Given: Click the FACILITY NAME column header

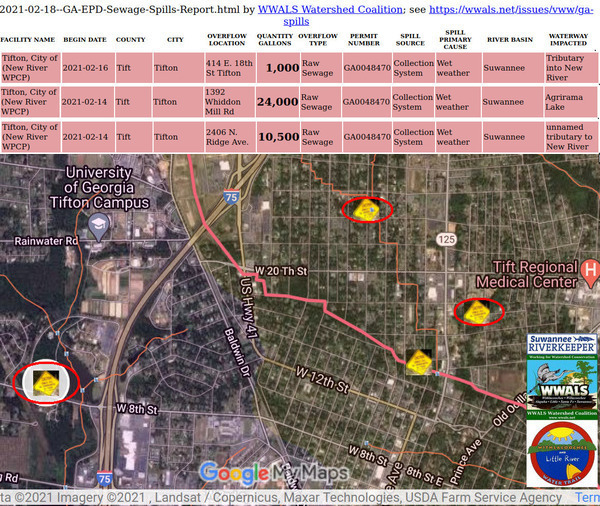Looking at the screenshot, I should click(28, 39).
